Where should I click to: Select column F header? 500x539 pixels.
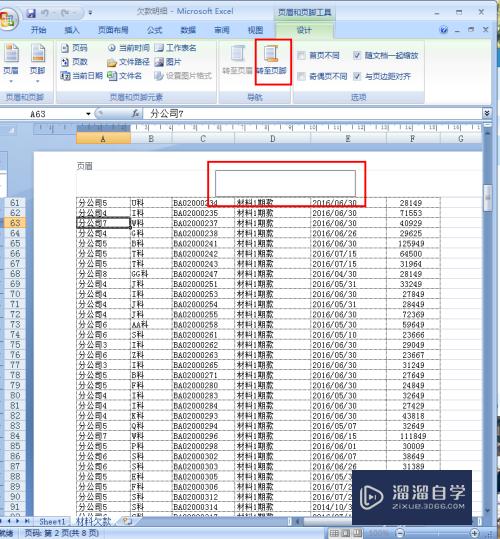point(413,139)
